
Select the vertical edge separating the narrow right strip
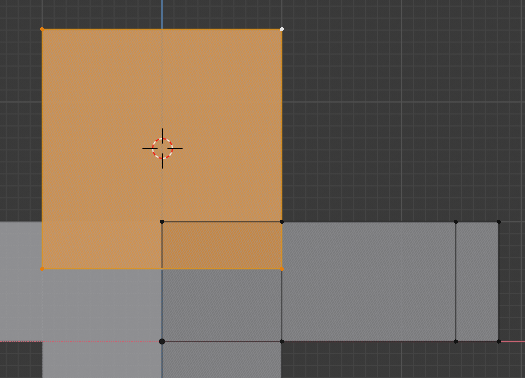click(x=456, y=282)
